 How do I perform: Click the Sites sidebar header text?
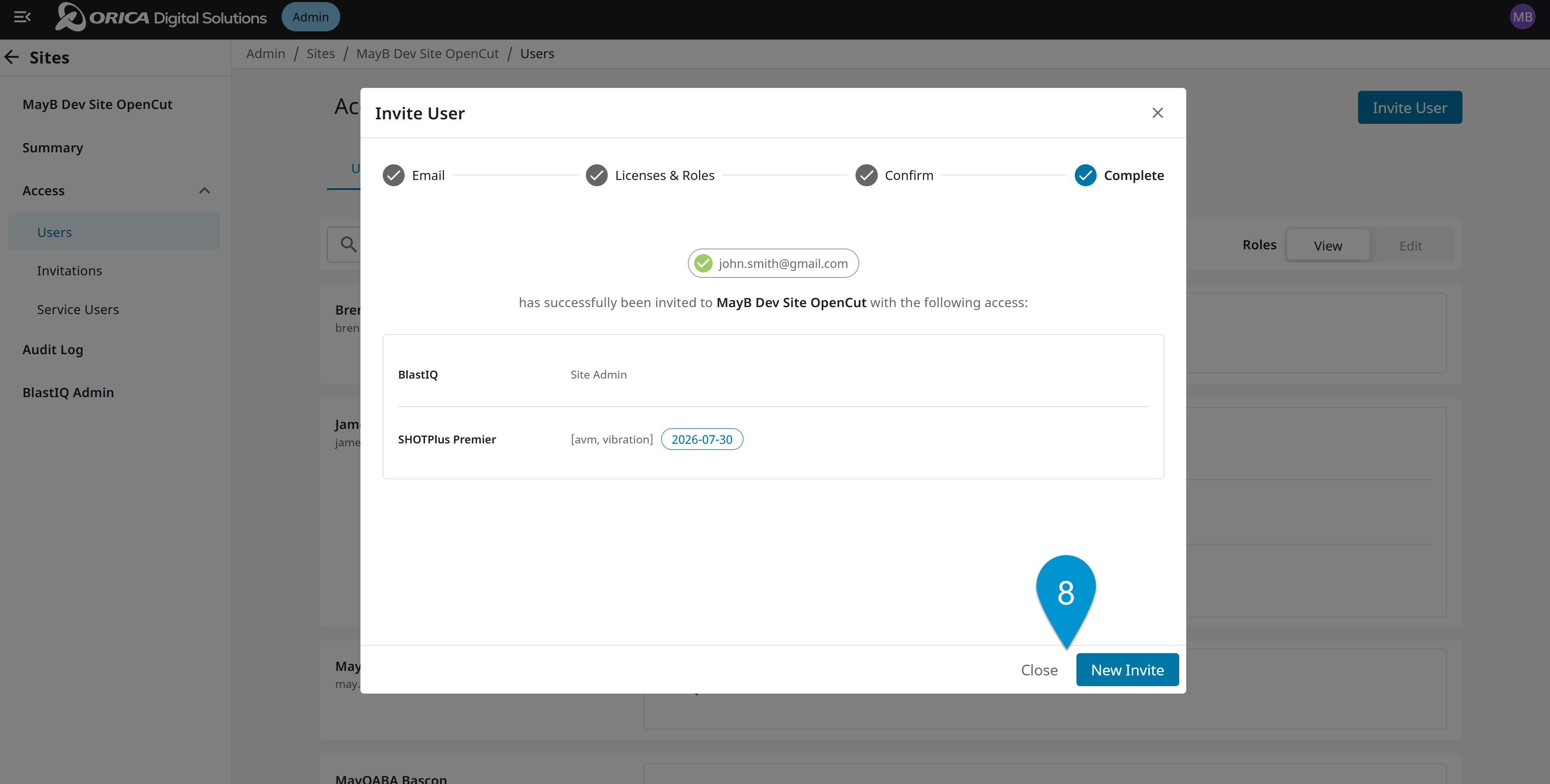coord(49,57)
